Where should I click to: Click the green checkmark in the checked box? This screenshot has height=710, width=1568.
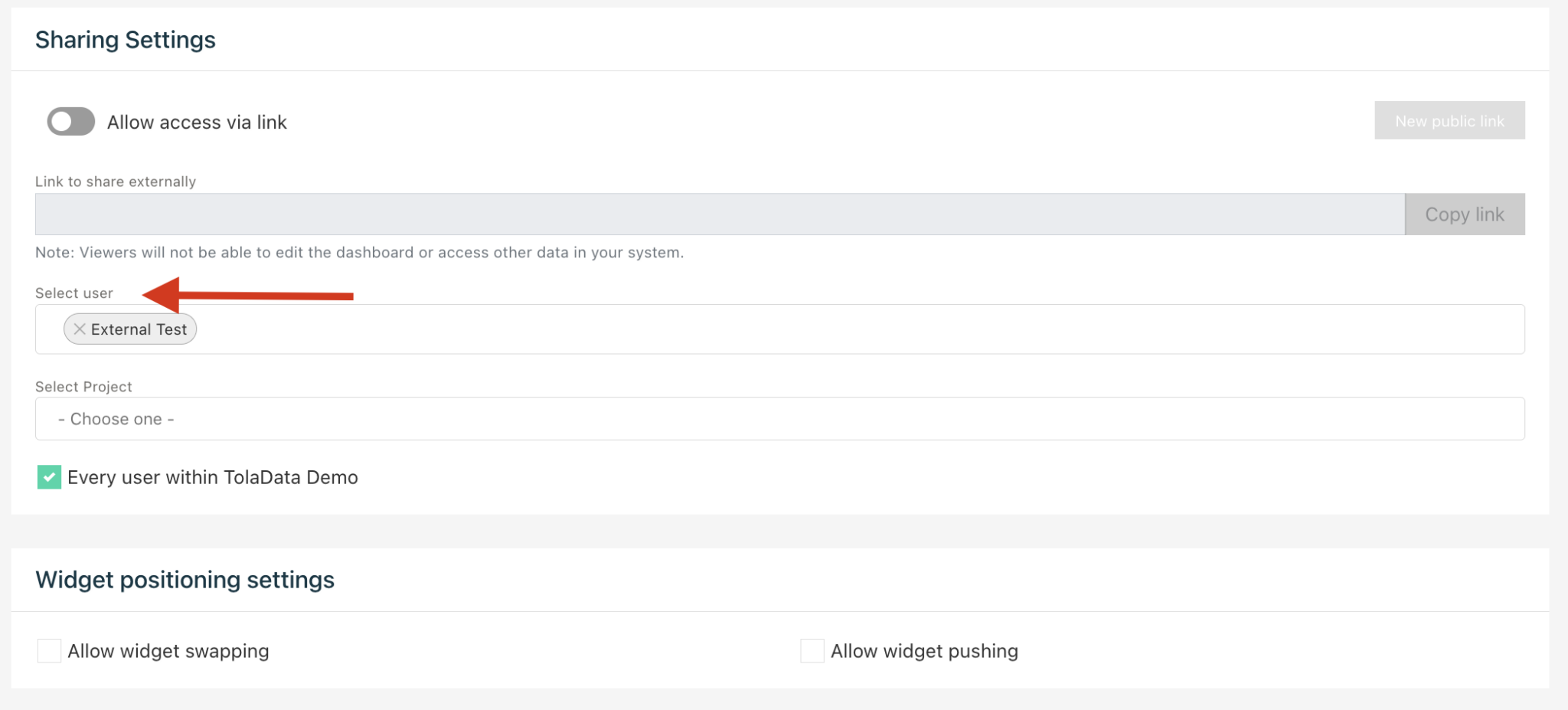pos(49,477)
